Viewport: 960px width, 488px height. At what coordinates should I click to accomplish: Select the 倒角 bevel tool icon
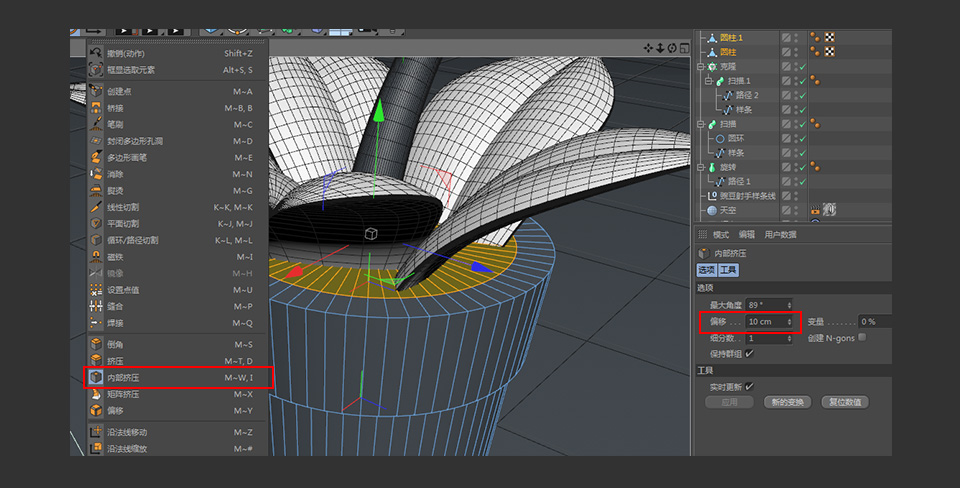pyautogui.click(x=96, y=344)
